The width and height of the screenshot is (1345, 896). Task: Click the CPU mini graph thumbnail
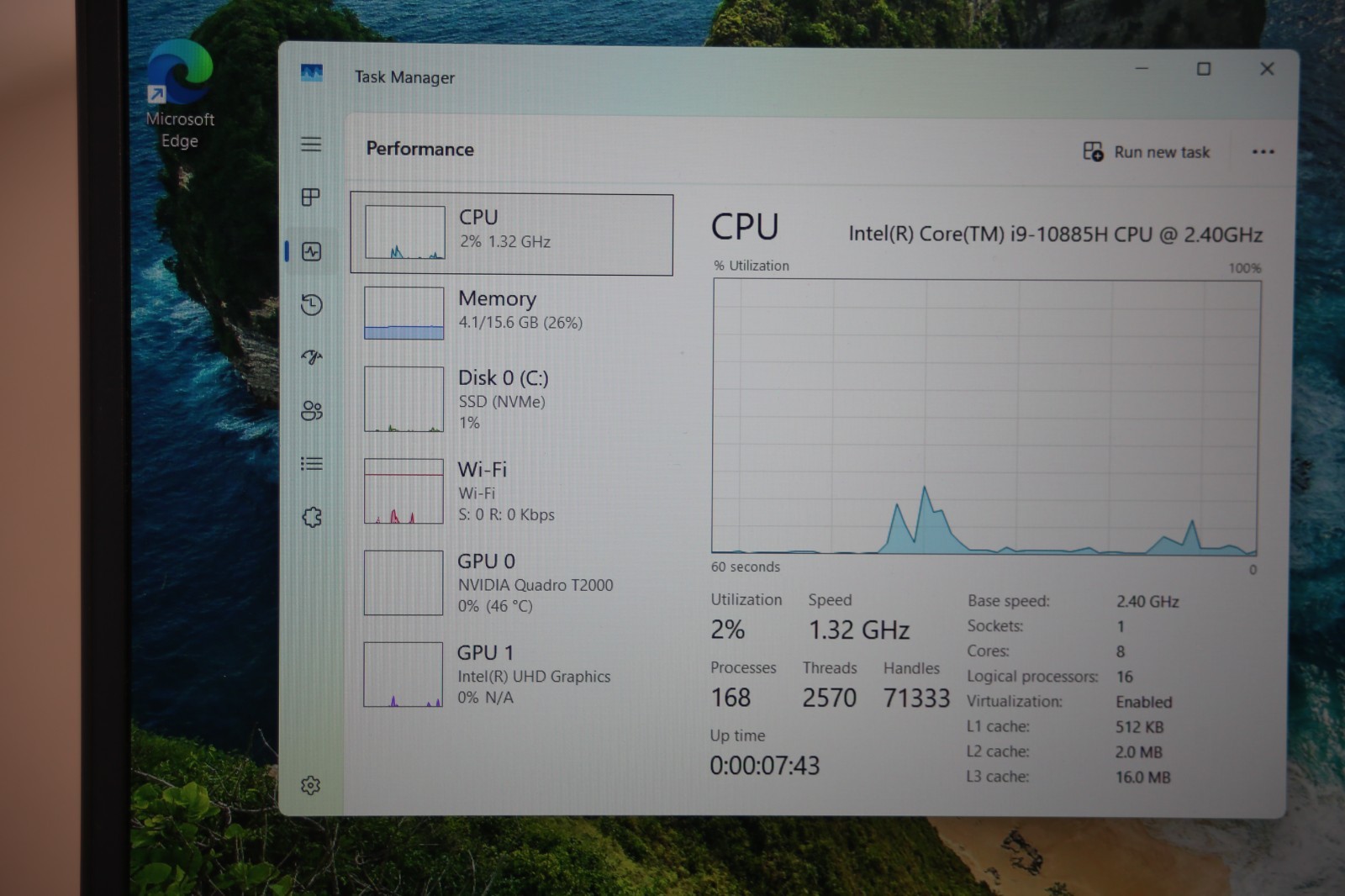pyautogui.click(x=404, y=232)
